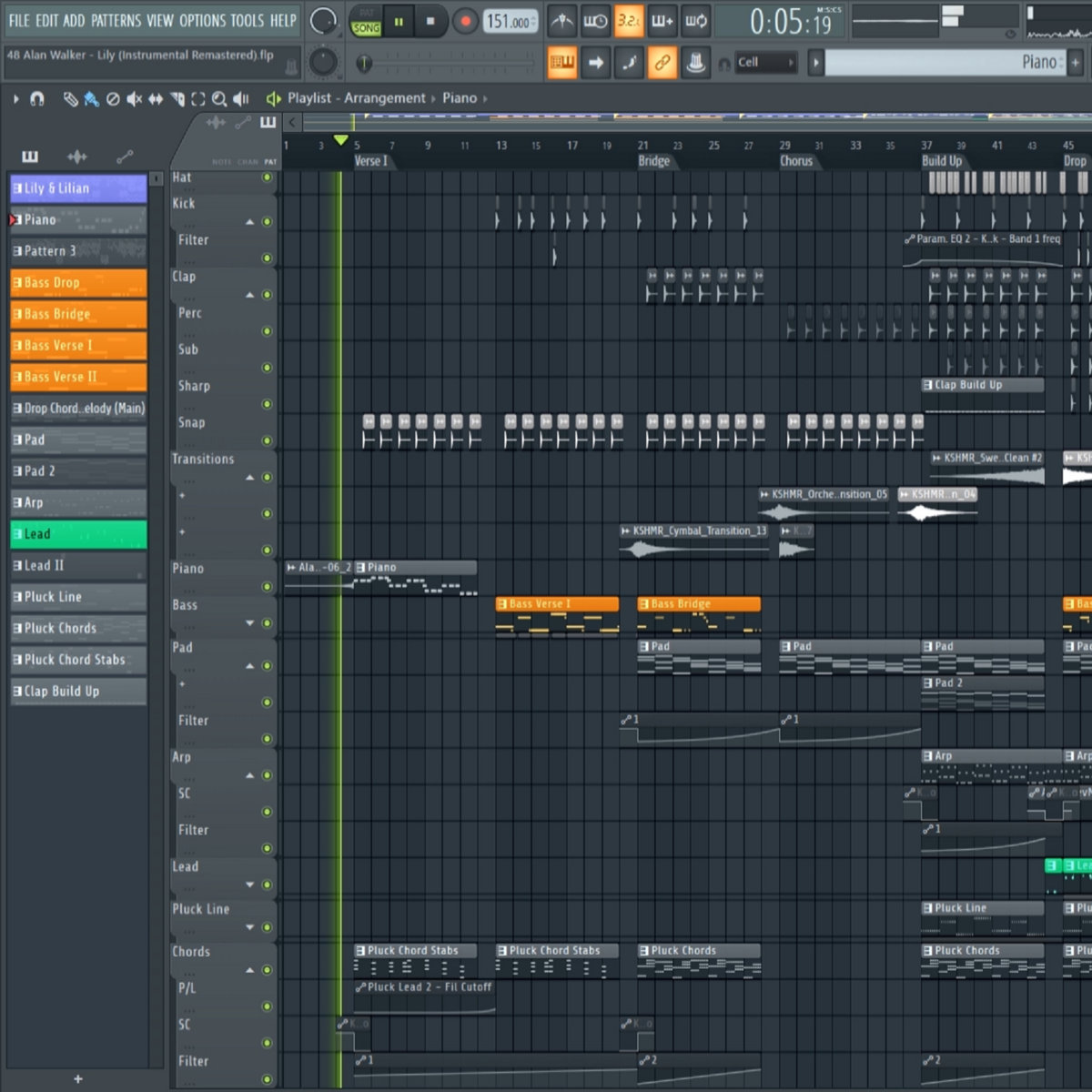This screenshot has height=1092, width=1092.
Task: Click the green speaker playlist icon
Action: point(272,98)
